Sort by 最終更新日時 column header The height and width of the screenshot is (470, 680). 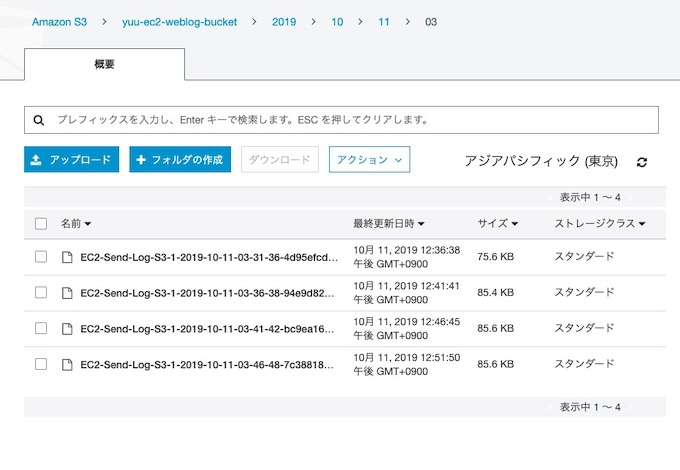click(389, 224)
